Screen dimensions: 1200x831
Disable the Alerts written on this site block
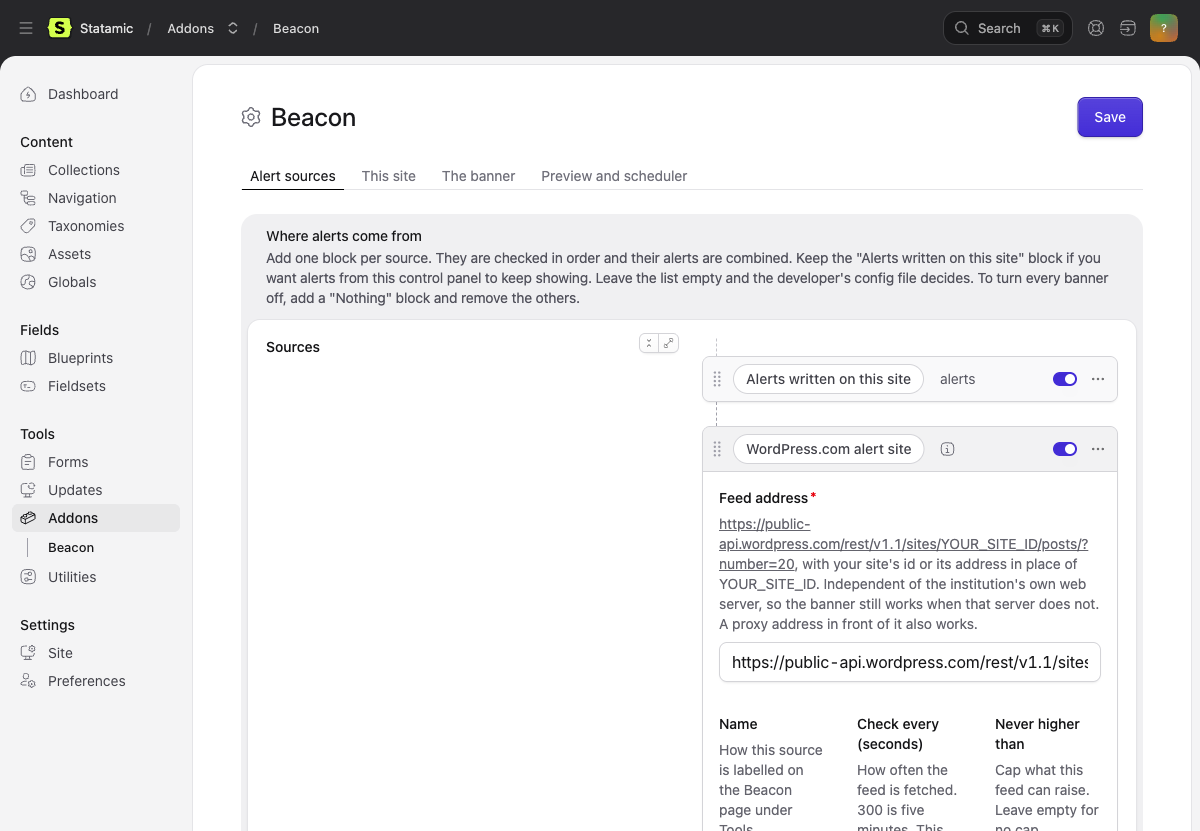click(x=1065, y=379)
